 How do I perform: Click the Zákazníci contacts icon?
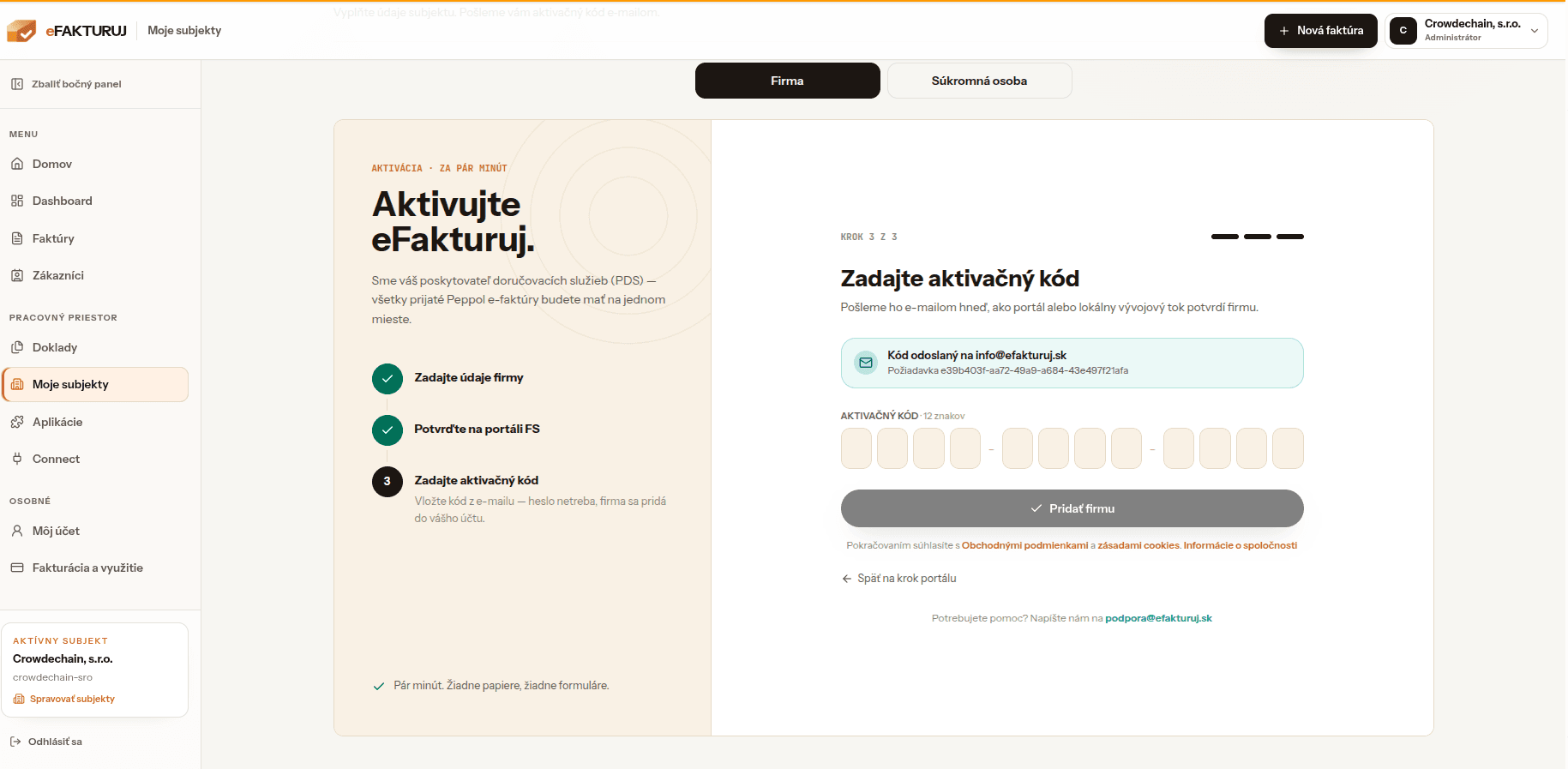coord(17,275)
